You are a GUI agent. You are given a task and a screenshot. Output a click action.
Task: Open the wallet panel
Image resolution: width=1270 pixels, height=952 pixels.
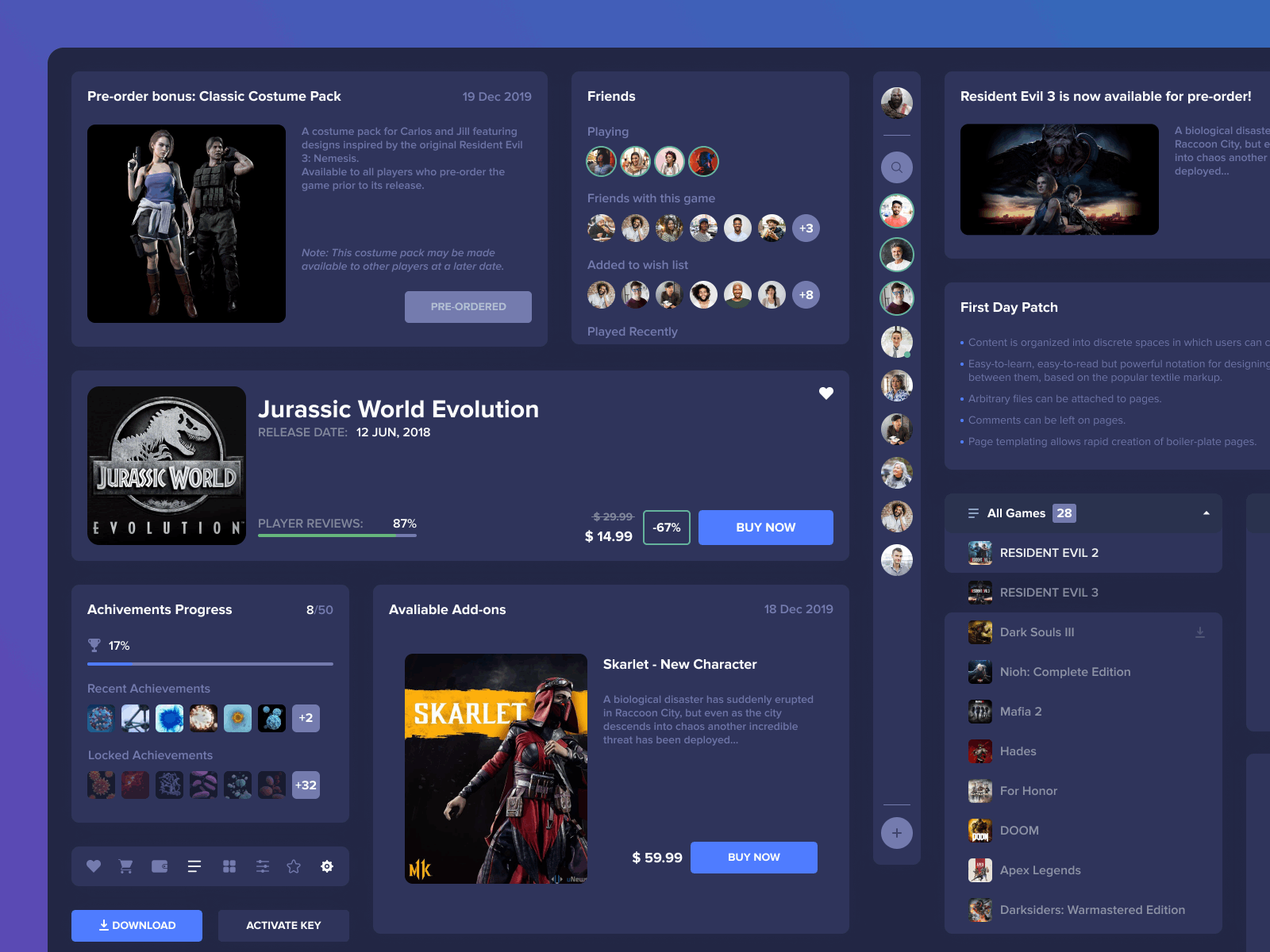pos(160,866)
